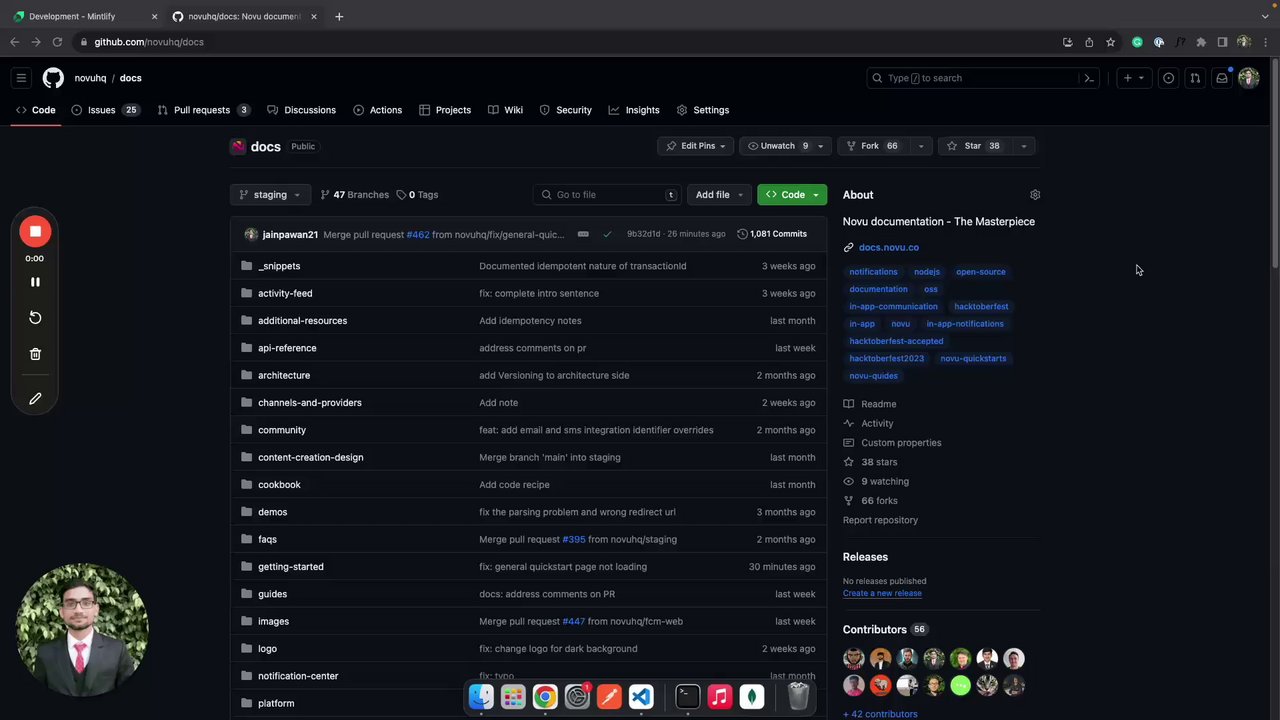This screenshot has height=720, width=1280.
Task: Open the Discussions tab
Action: pyautogui.click(x=301, y=110)
